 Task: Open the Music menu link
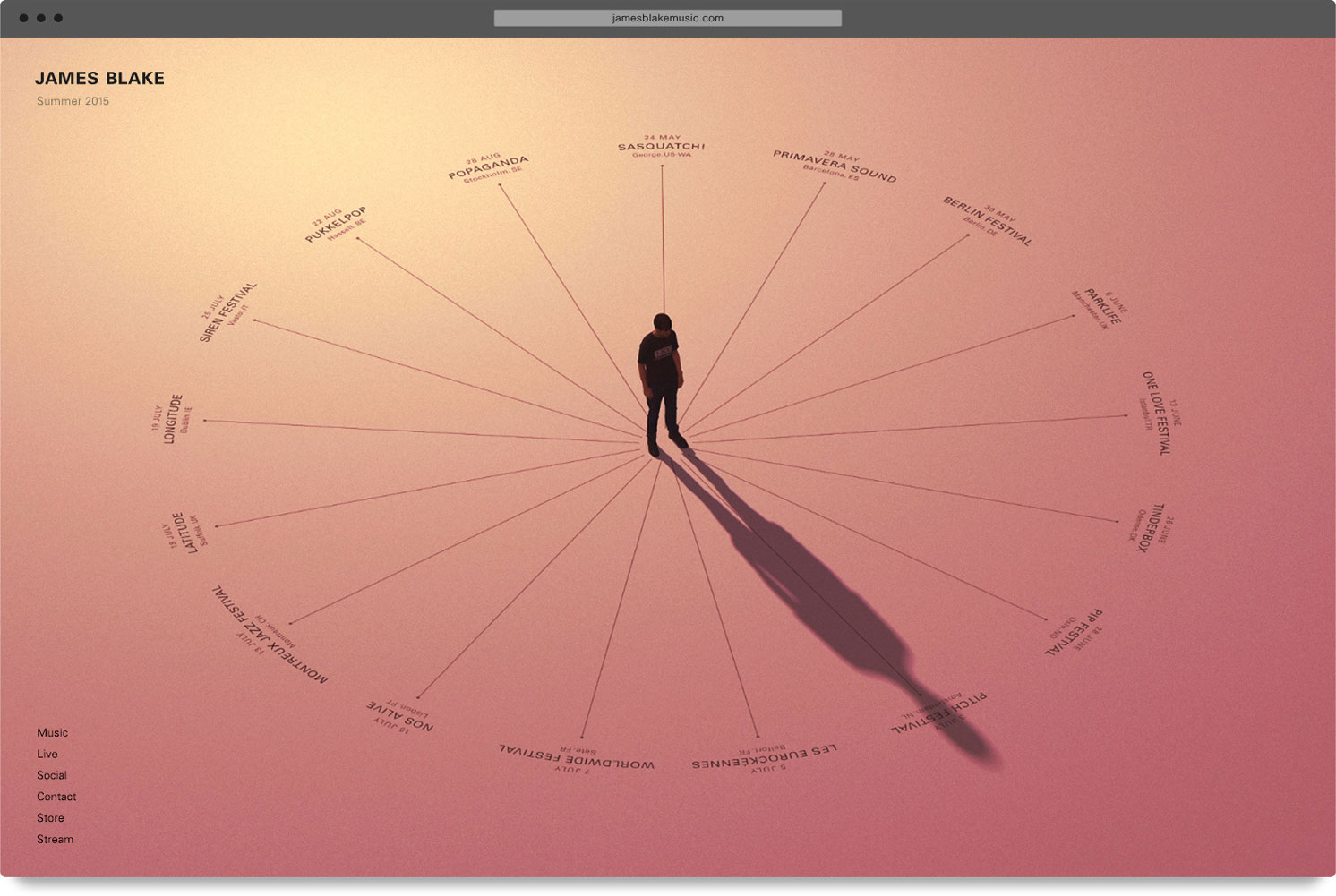pos(52,732)
